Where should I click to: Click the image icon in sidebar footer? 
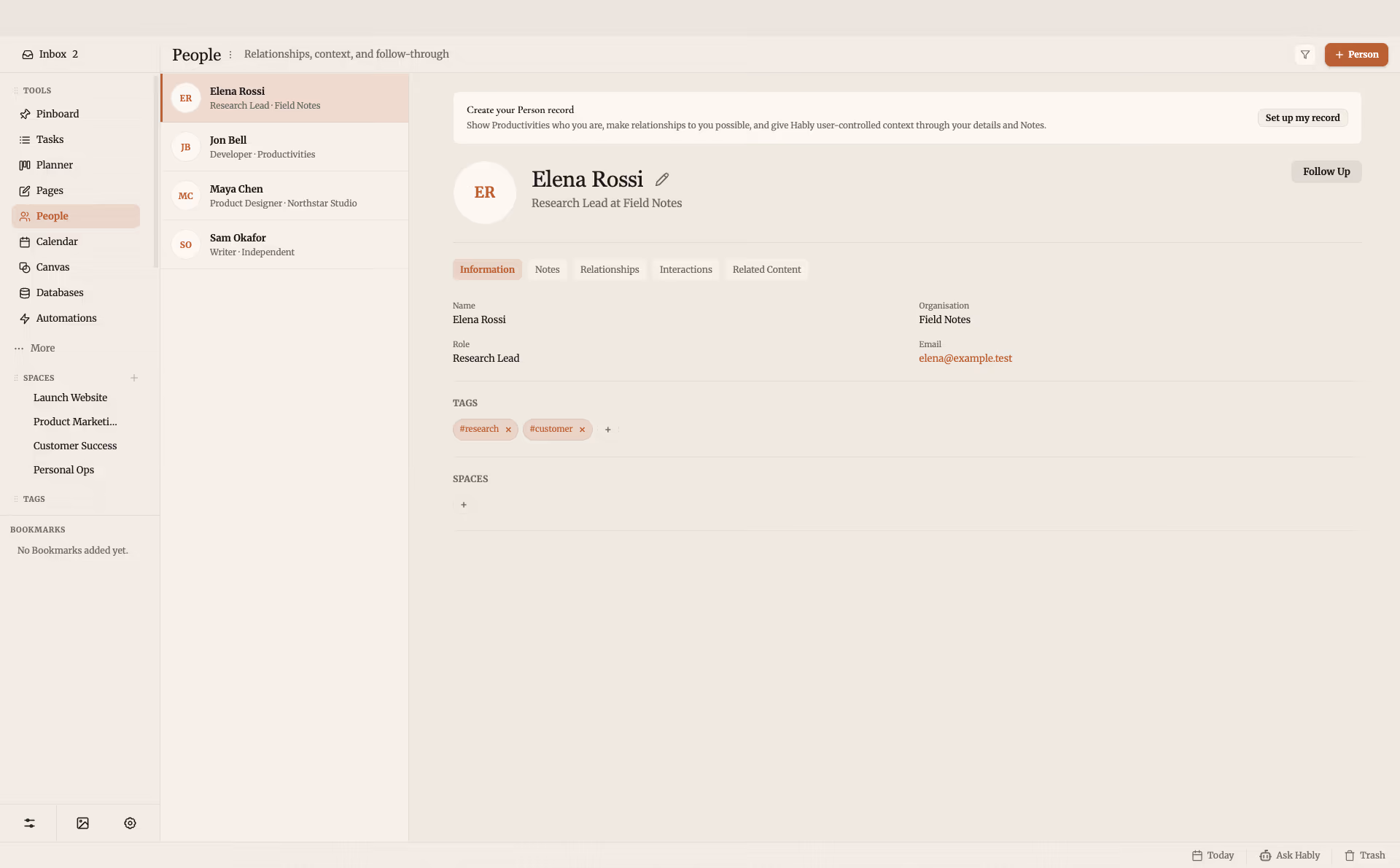click(82, 823)
